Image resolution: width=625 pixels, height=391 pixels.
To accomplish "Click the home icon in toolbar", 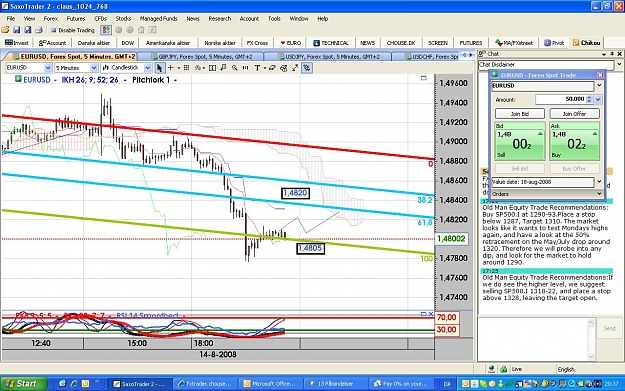I will (x=141, y=30).
